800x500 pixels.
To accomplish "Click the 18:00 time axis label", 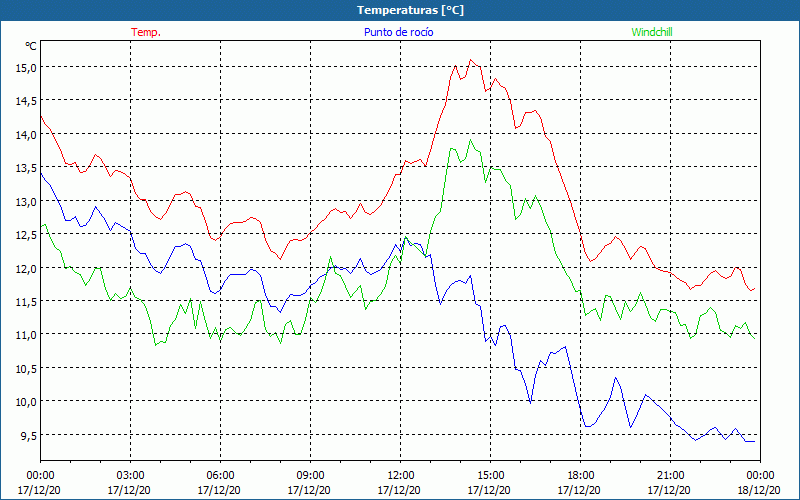I will click(580, 476).
